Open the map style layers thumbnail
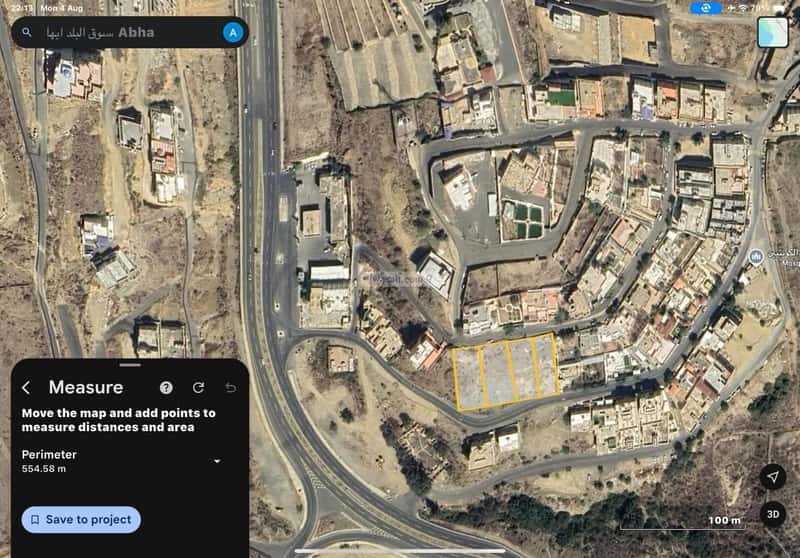 click(x=772, y=33)
